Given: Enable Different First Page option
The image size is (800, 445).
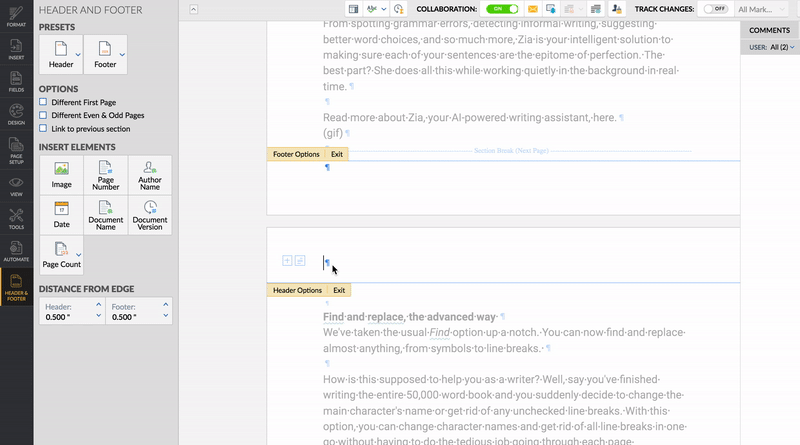Looking at the screenshot, I should point(43,102).
